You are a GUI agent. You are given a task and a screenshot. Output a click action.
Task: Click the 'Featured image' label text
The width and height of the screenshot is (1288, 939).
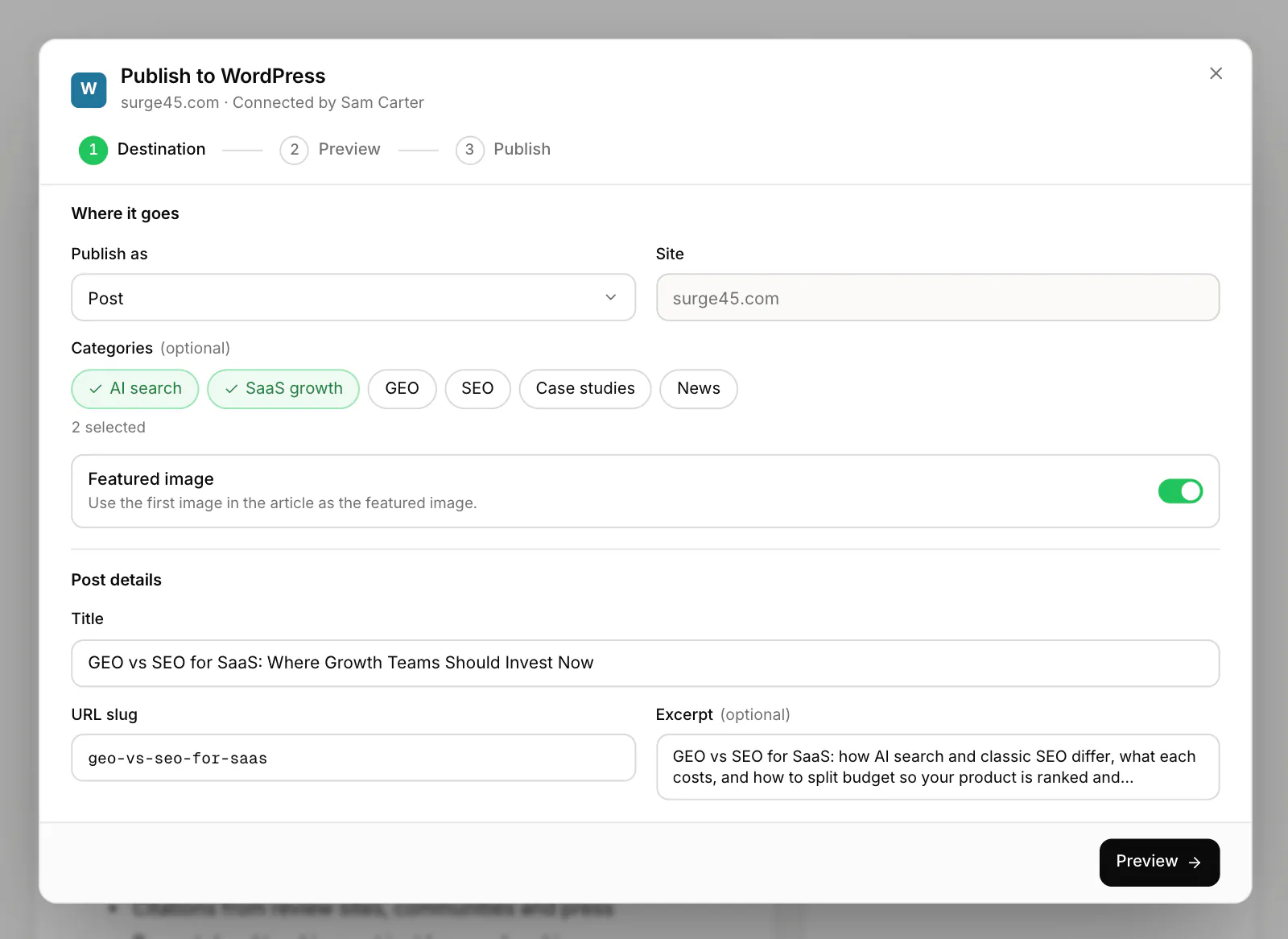coord(151,479)
